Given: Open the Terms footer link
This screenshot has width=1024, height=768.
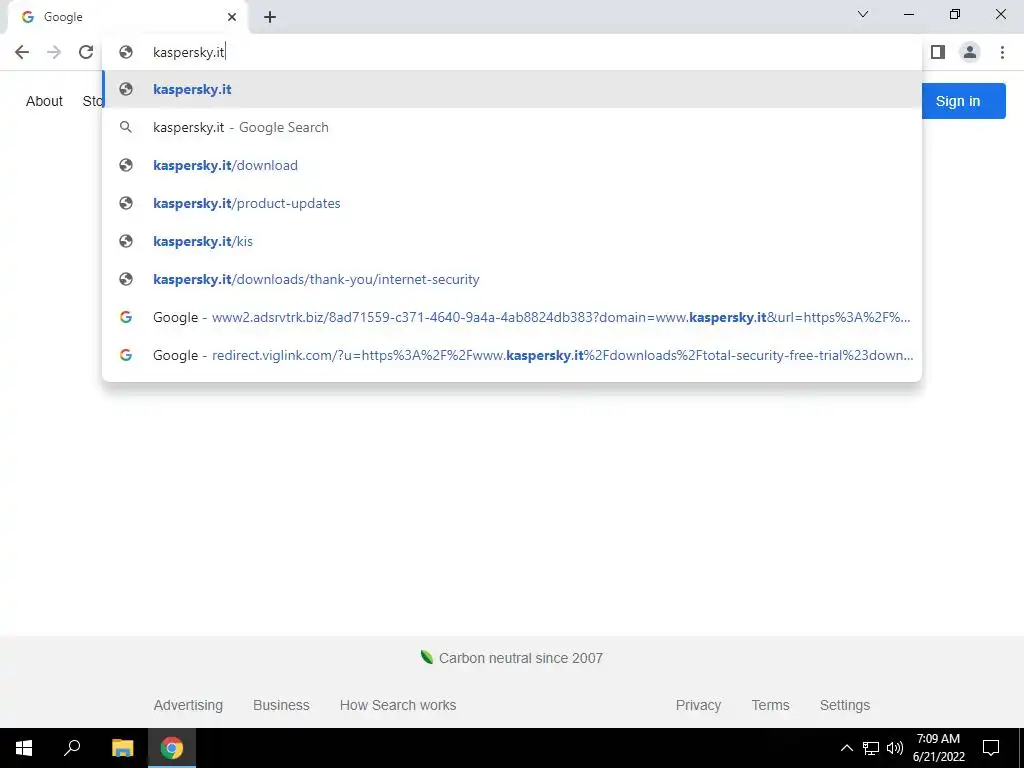Looking at the screenshot, I should (770, 705).
